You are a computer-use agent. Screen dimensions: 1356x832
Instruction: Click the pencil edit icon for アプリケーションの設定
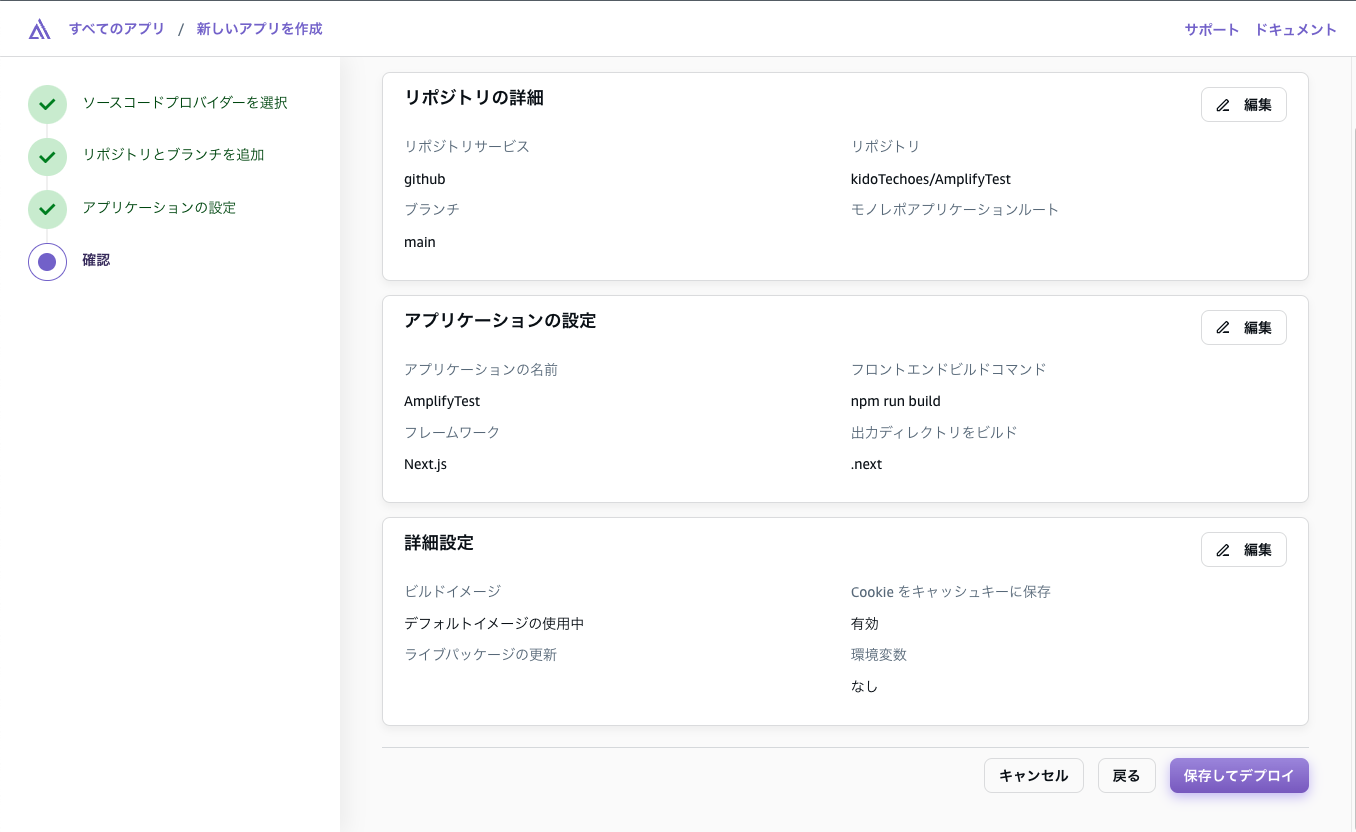[1221, 327]
